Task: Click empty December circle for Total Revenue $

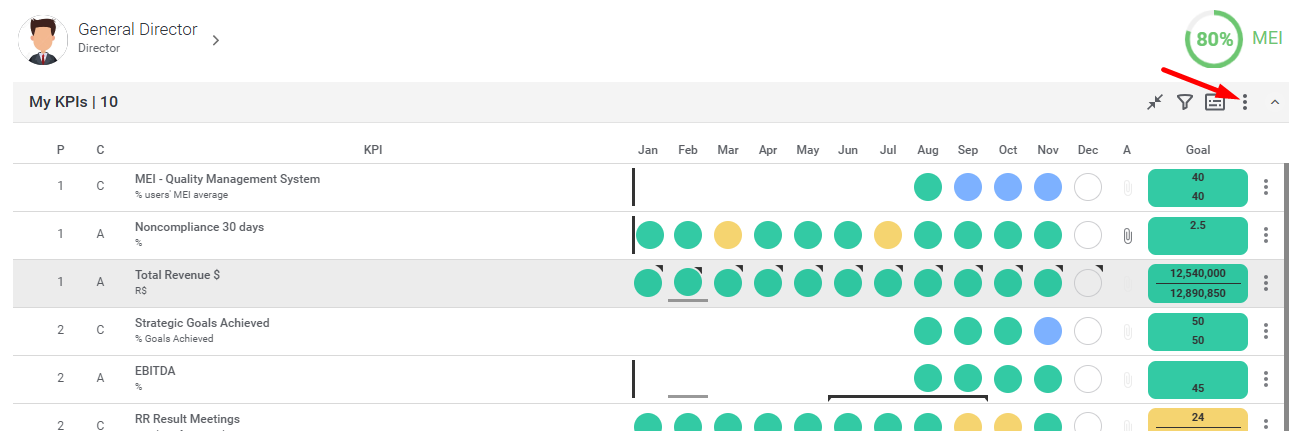Action: click(1088, 283)
